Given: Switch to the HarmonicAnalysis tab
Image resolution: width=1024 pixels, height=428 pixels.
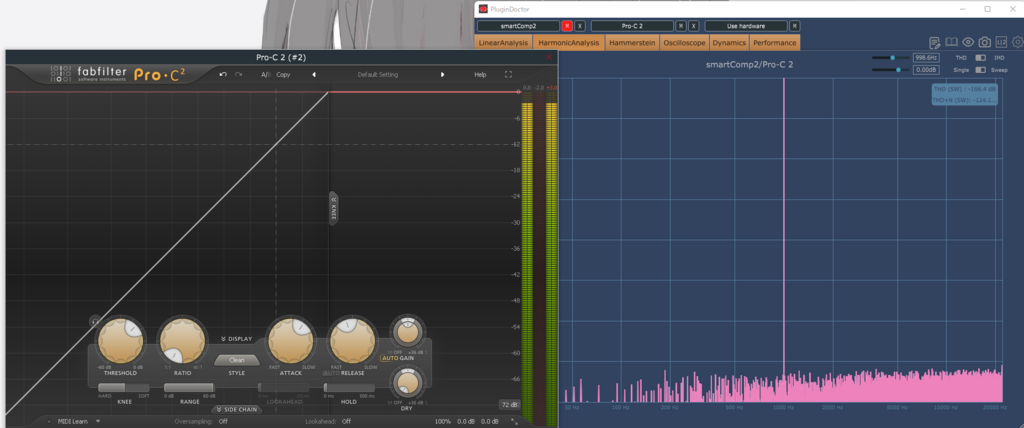Looking at the screenshot, I should 569,42.
